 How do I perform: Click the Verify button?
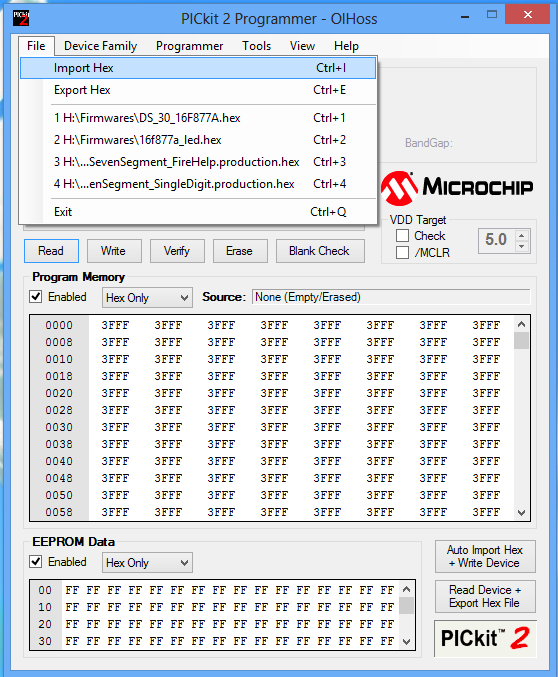click(x=177, y=251)
